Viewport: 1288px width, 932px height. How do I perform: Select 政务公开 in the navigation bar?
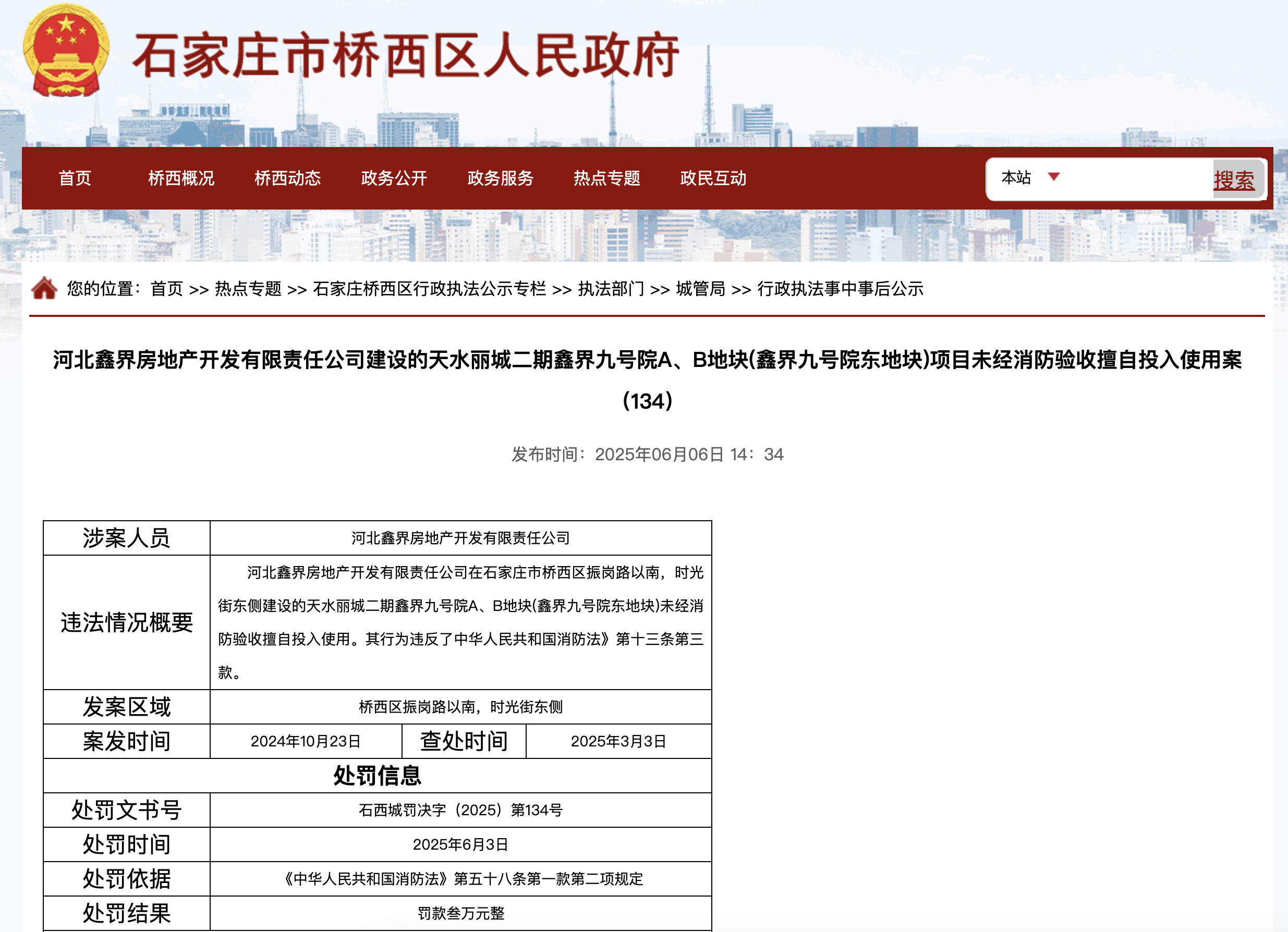(394, 178)
